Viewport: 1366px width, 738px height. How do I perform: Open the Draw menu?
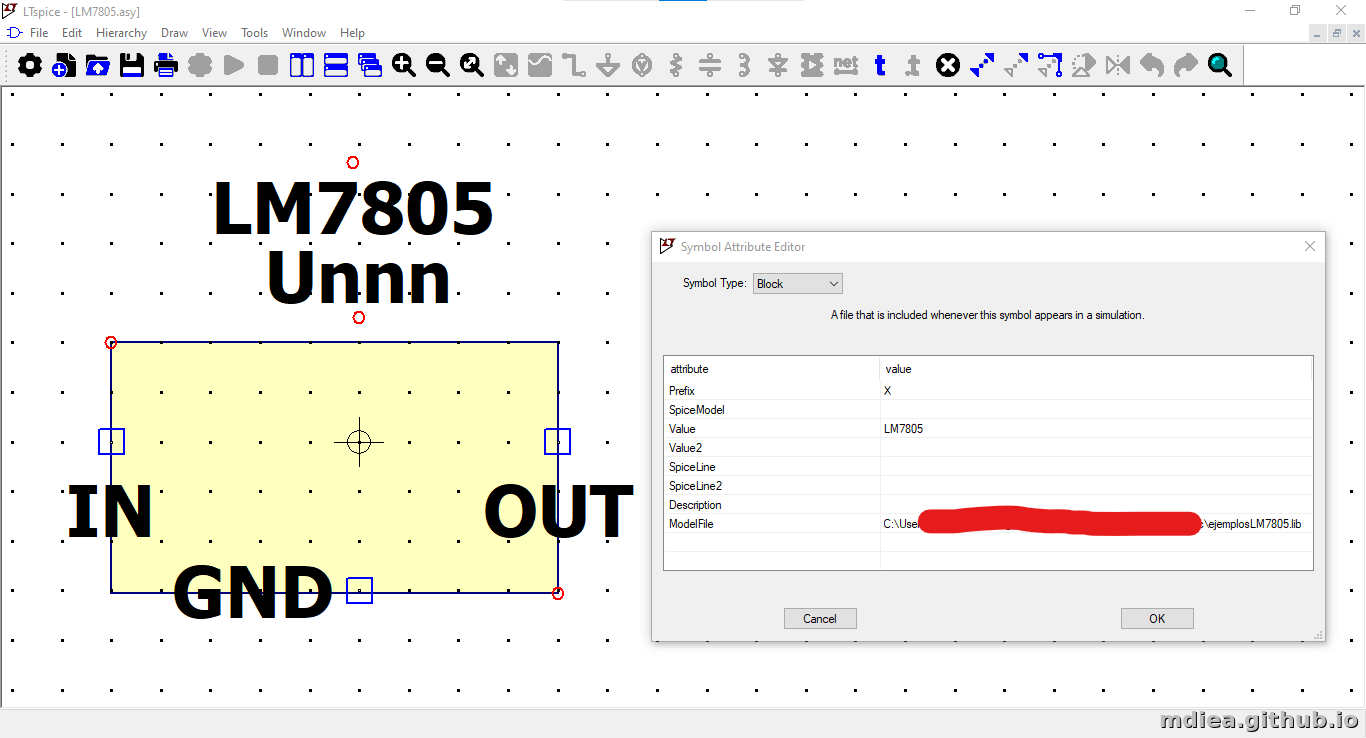click(174, 33)
